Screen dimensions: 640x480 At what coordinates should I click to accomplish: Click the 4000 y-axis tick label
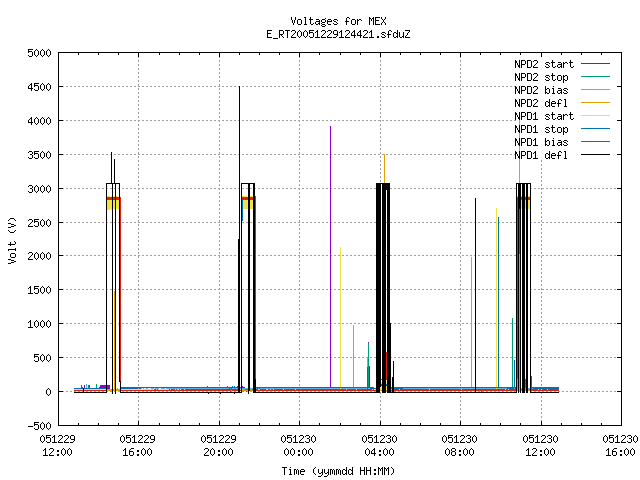40,121
